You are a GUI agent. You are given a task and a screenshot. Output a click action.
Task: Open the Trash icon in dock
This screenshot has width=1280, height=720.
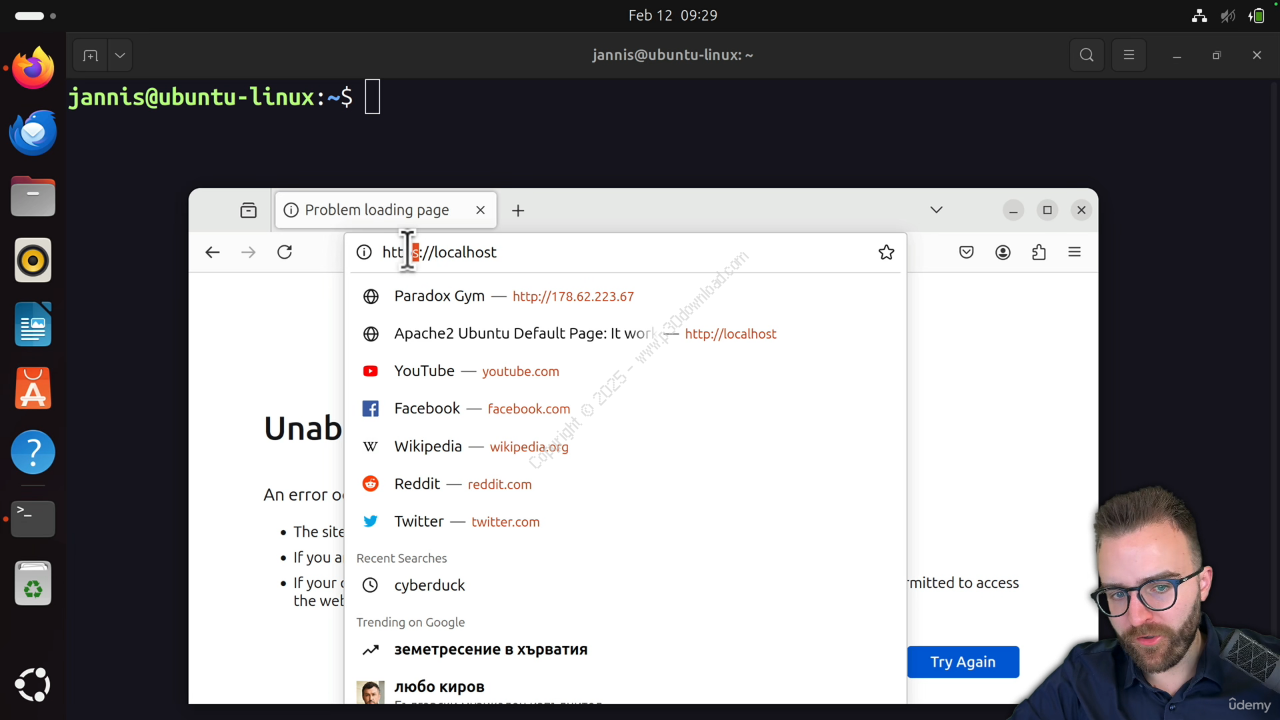(x=33, y=583)
